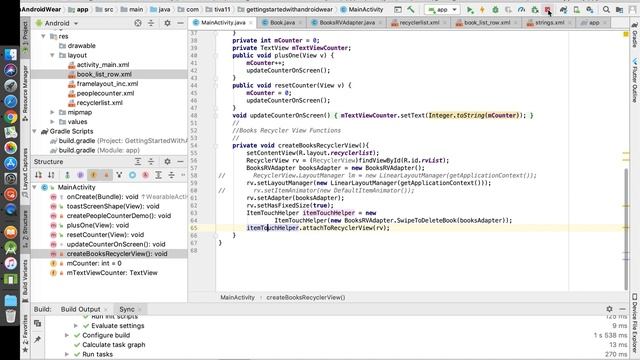Toggle Show Inherited filter in Structure toolbar
640x360 pixels.
click(x=119, y=175)
